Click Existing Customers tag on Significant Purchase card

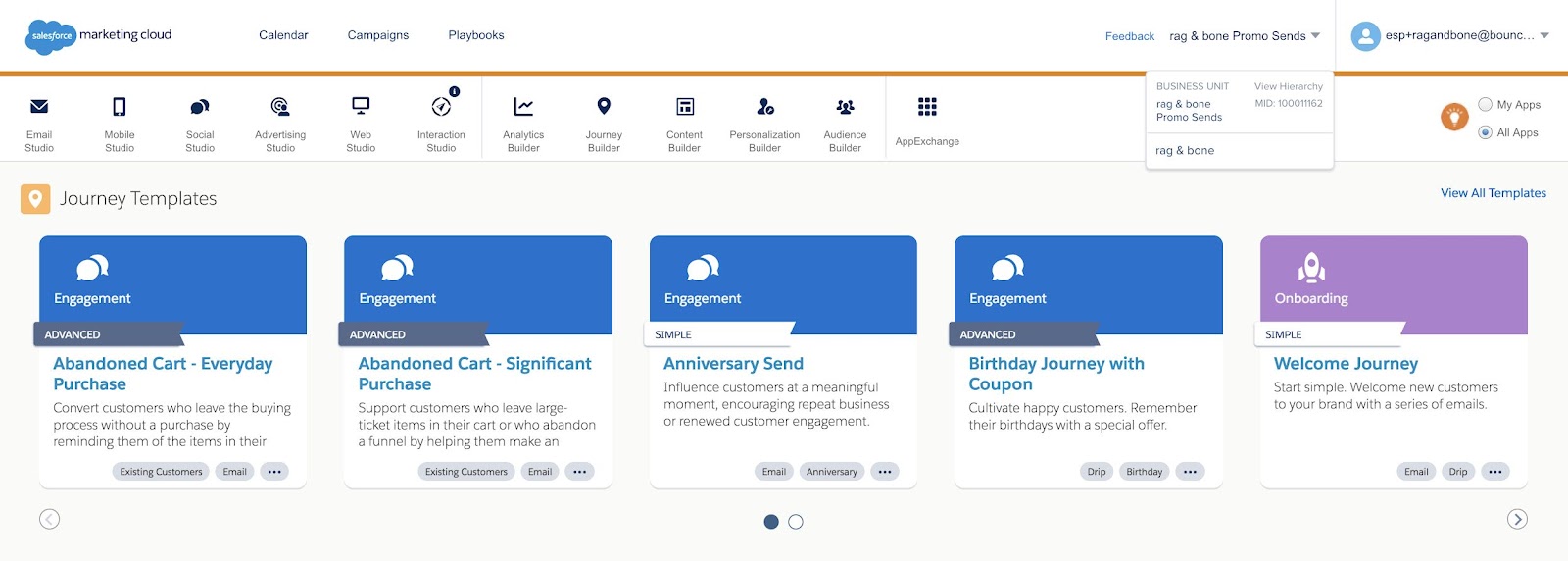point(466,472)
